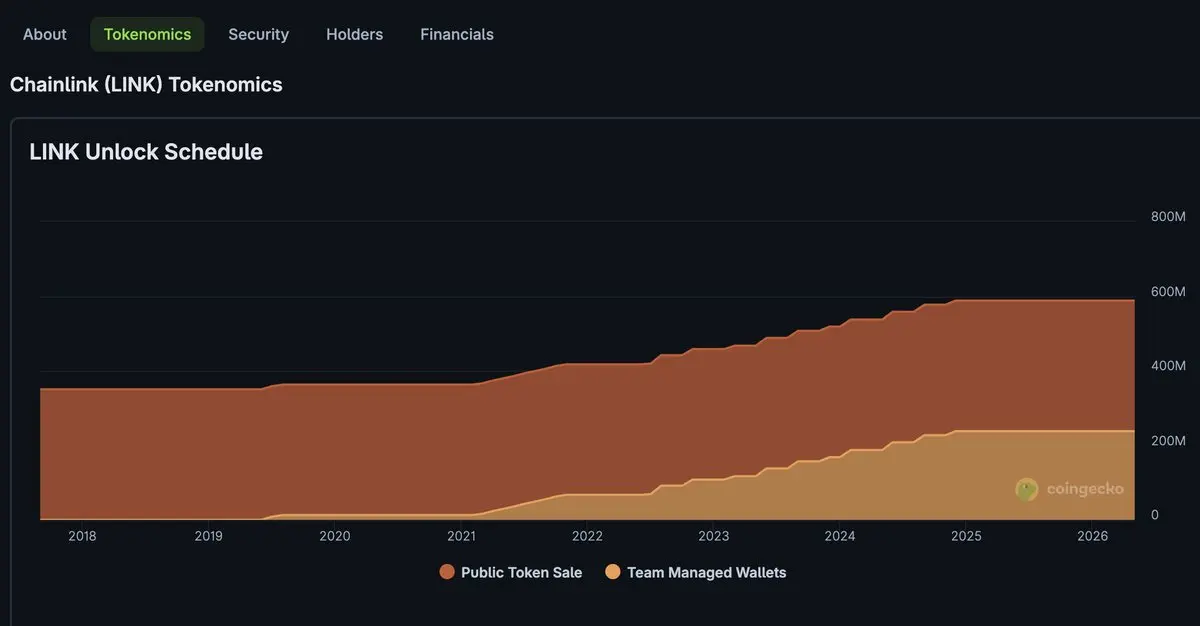Toggle Team Managed Wallets legend entry
The width and height of the screenshot is (1200, 626).
696,573
